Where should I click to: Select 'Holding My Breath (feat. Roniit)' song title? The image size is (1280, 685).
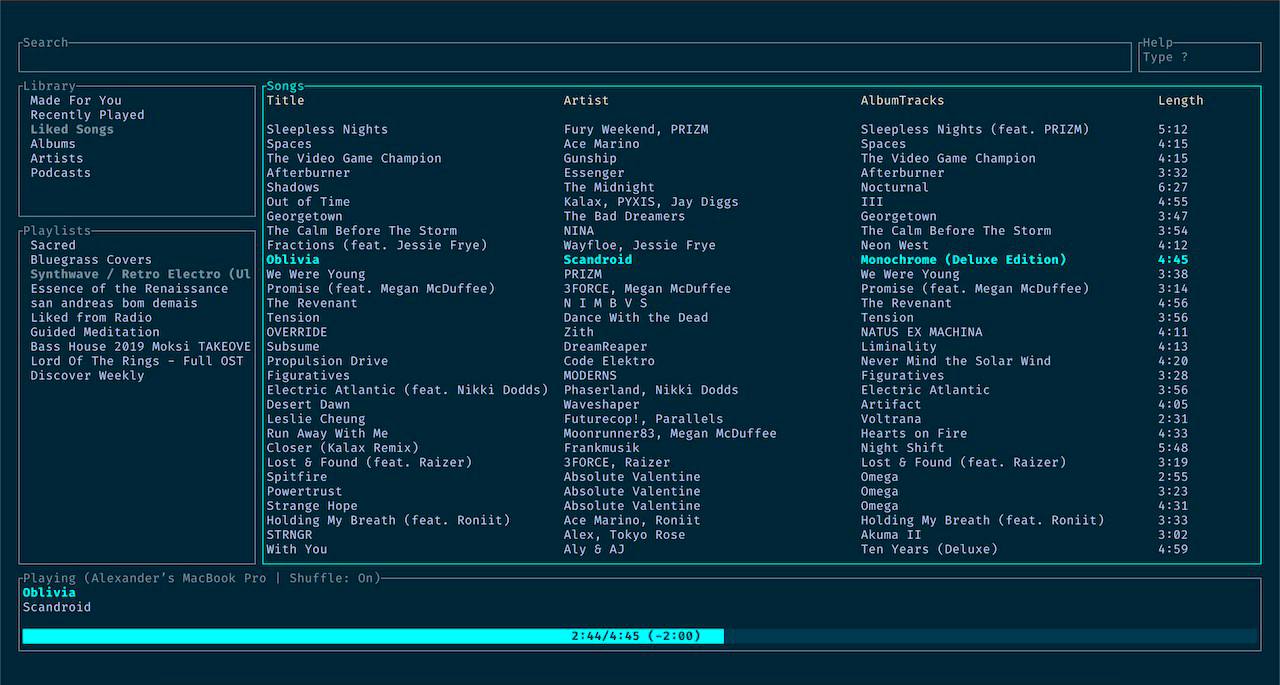tap(388, 521)
